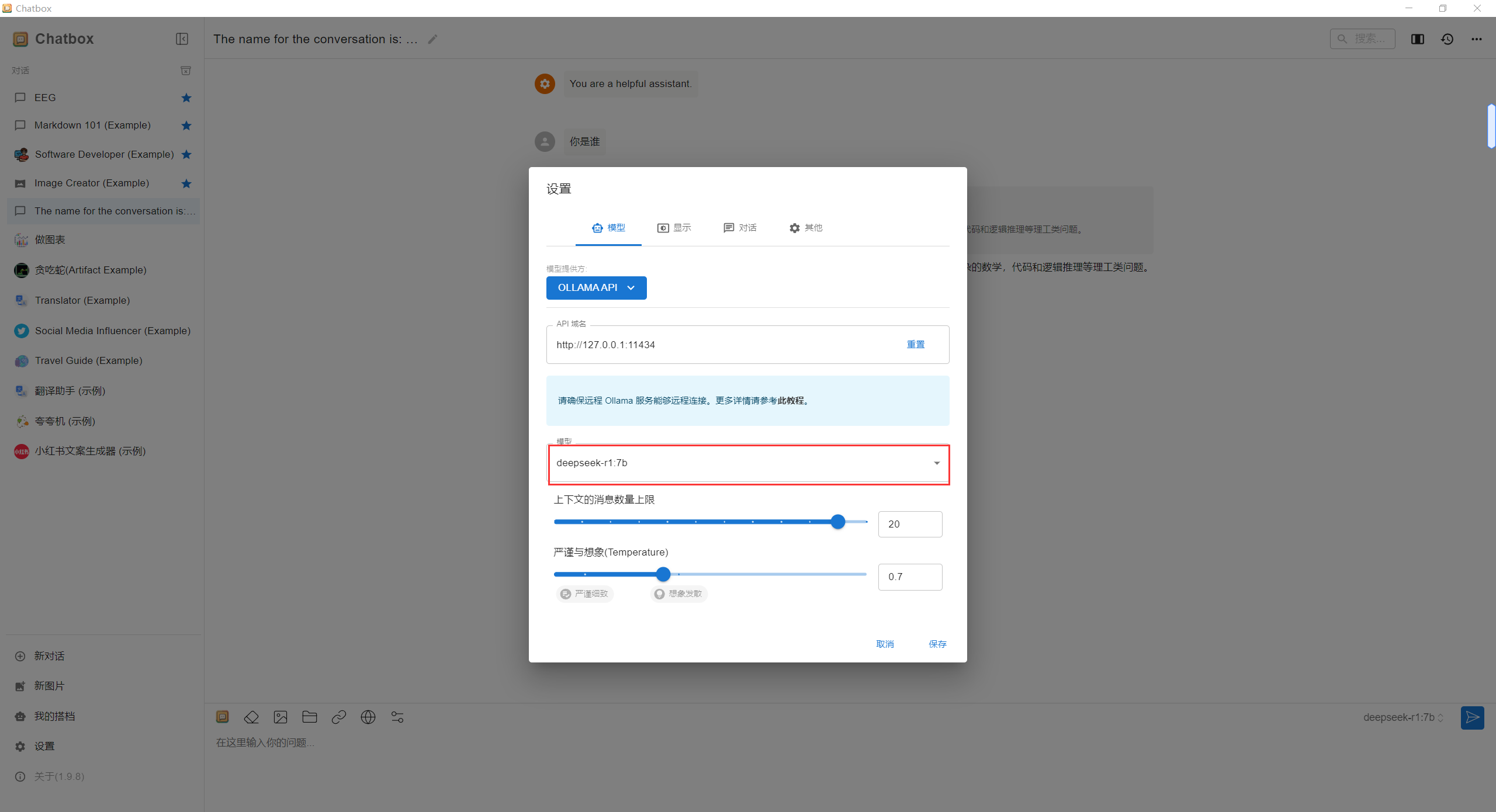Collapse the Chatbox sidebar panel icon
Viewport: 1496px width, 812px height.
point(182,39)
